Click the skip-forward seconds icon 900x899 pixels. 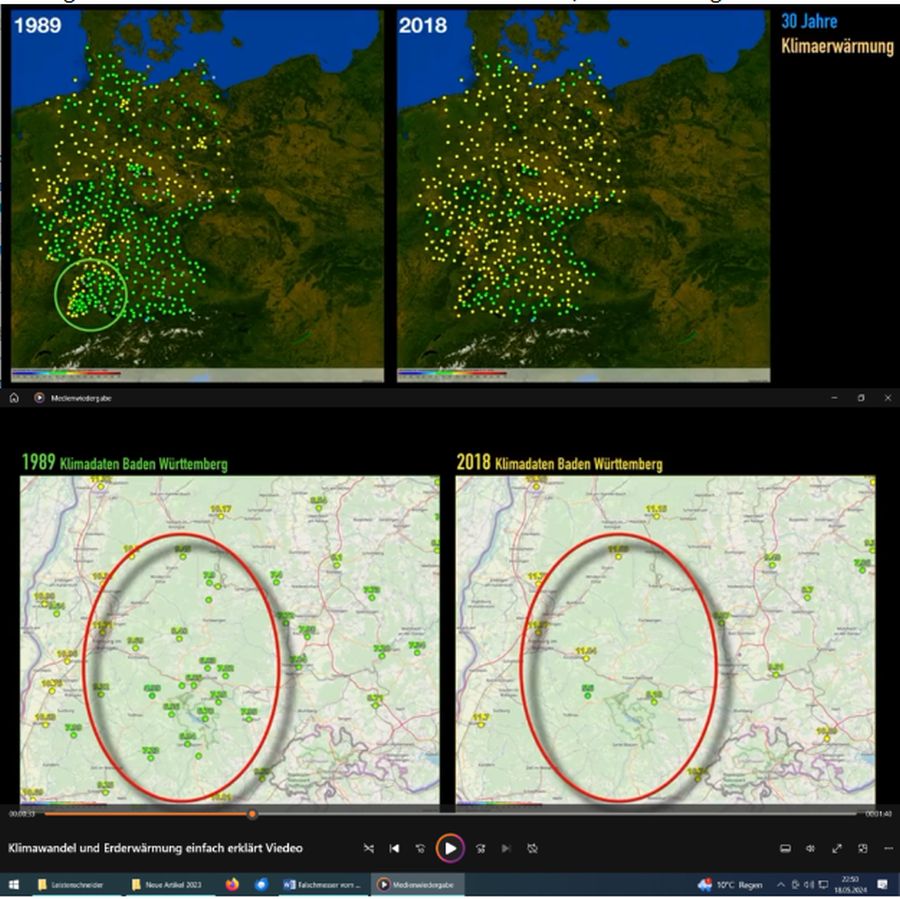tap(480, 848)
